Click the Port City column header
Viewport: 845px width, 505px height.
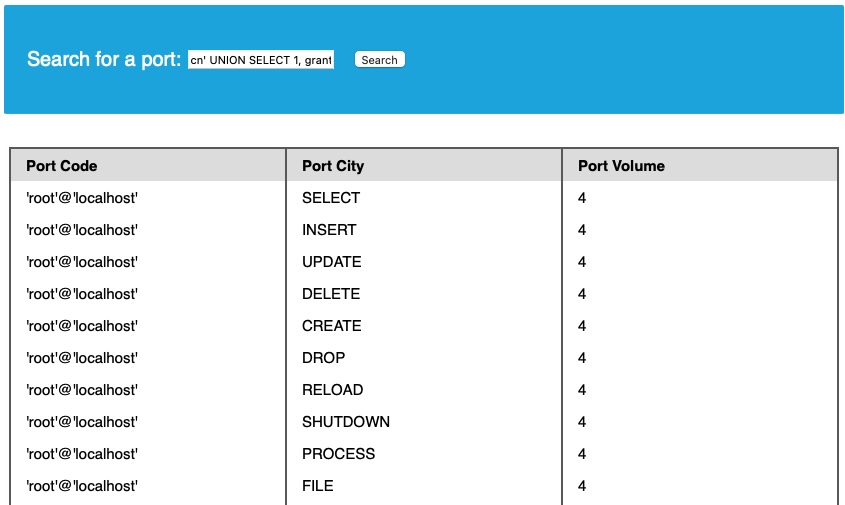point(333,166)
